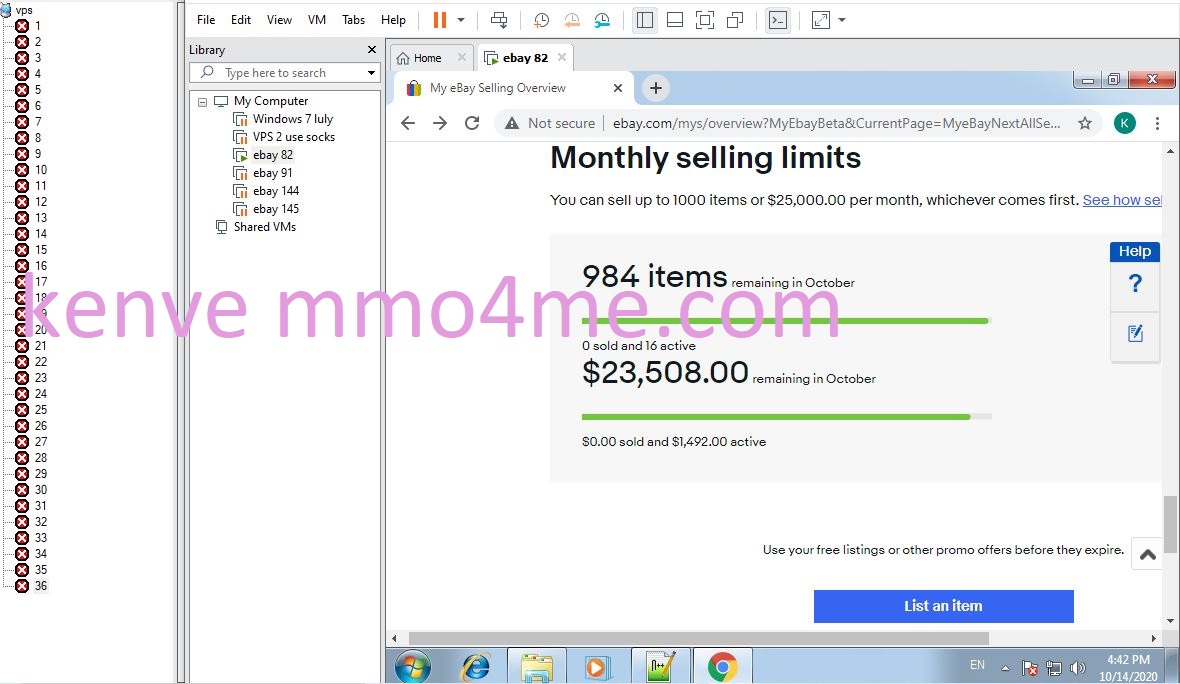Open Notepad++ from the taskbar

tap(659, 667)
